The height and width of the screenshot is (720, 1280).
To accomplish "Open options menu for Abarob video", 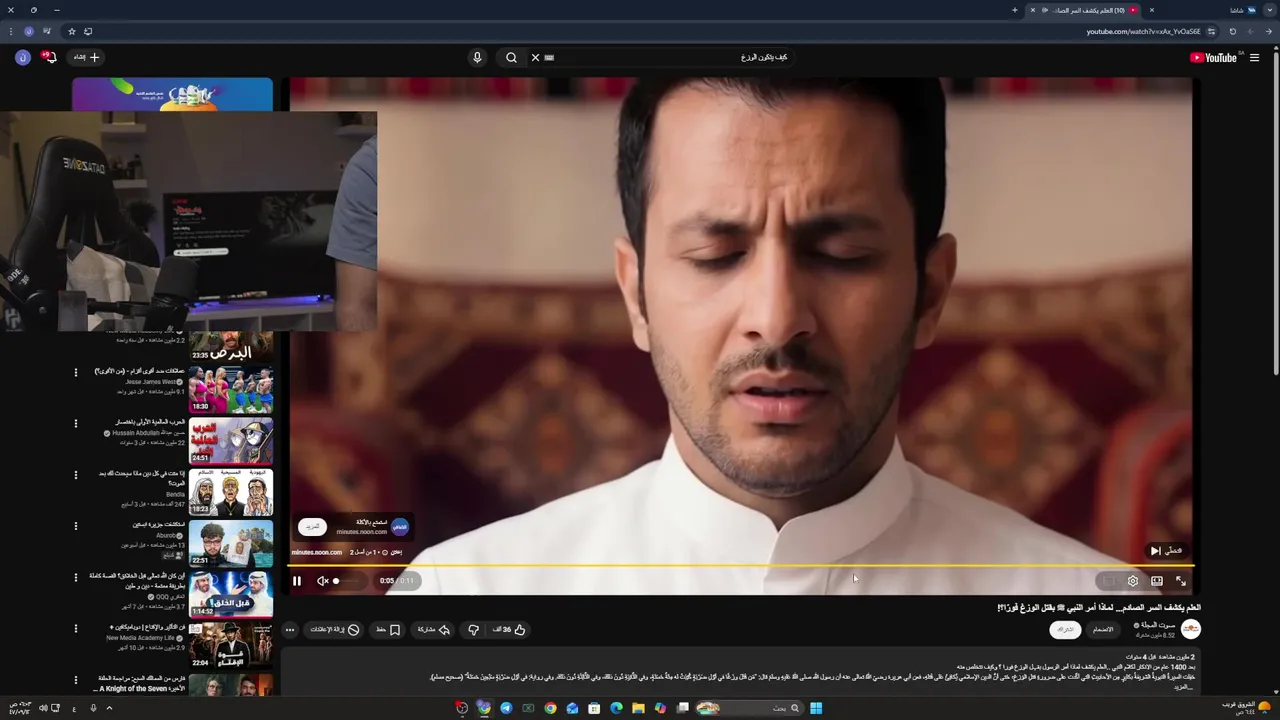I will click(x=75, y=525).
